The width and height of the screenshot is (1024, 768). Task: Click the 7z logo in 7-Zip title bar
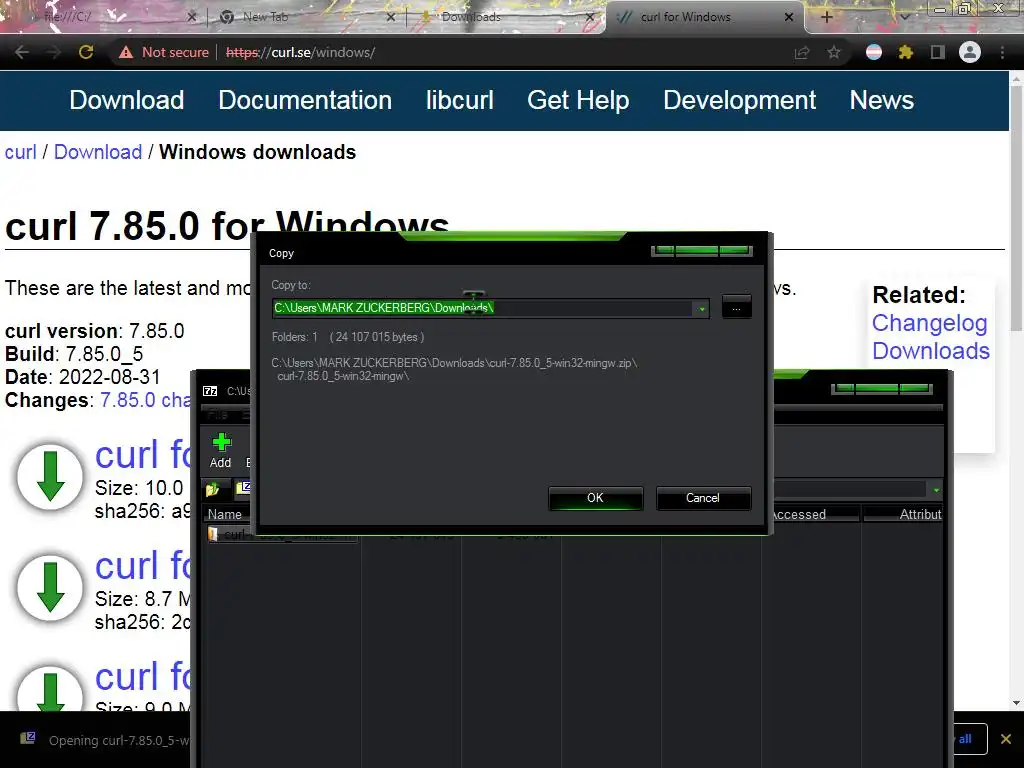click(x=210, y=391)
